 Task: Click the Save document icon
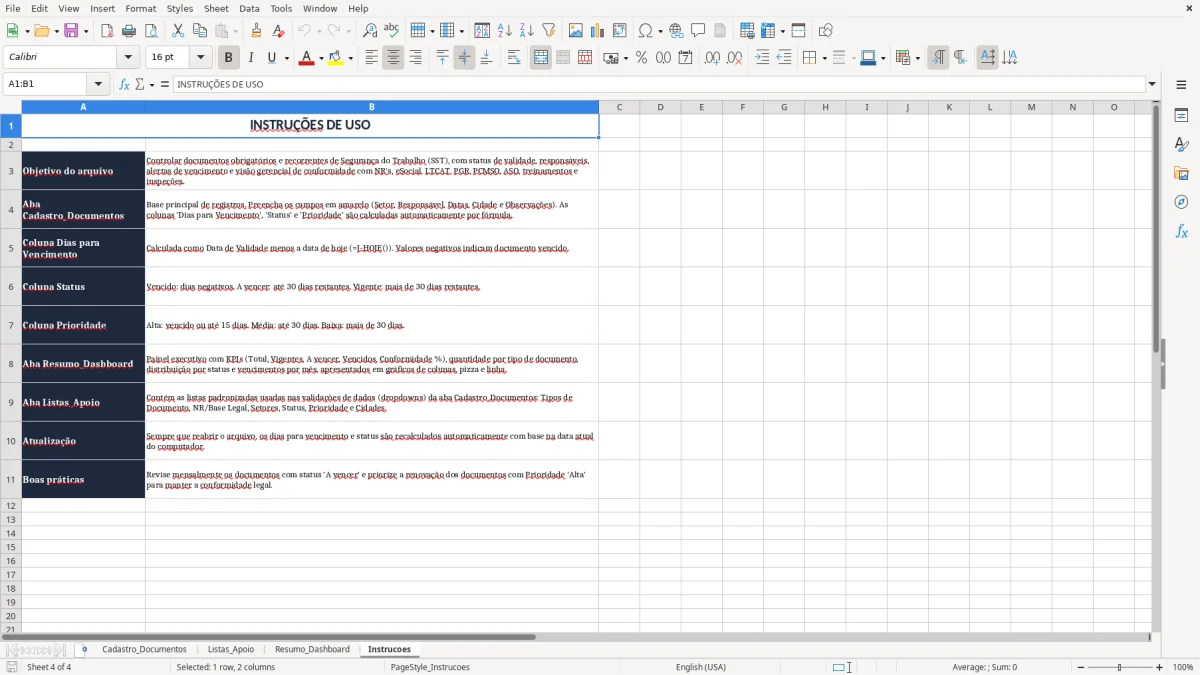coord(71,31)
